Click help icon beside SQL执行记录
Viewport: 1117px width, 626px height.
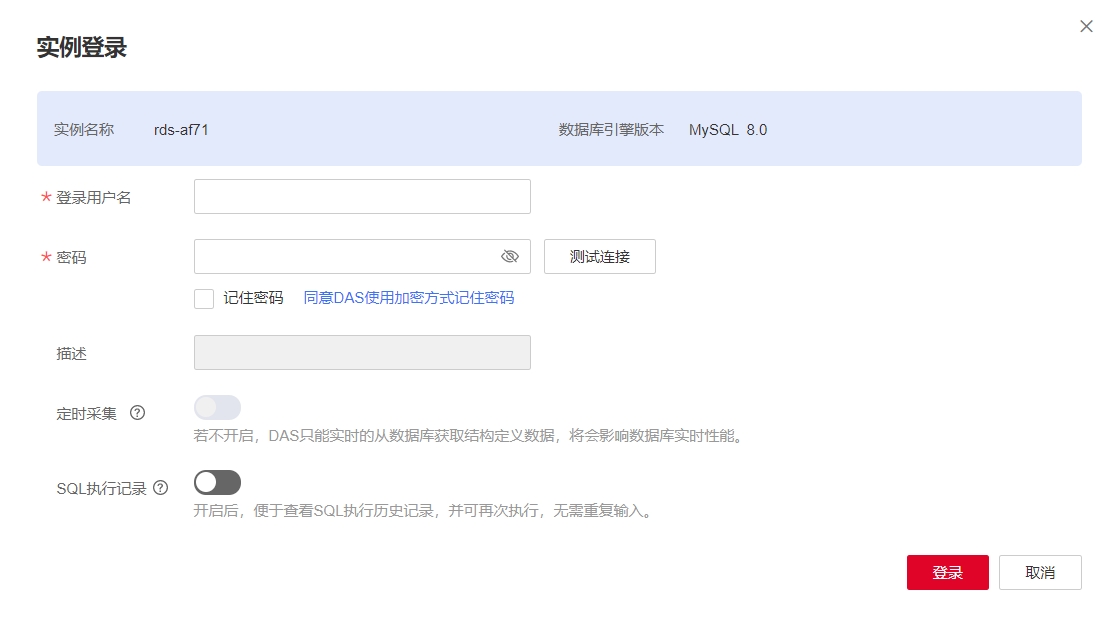point(160,488)
